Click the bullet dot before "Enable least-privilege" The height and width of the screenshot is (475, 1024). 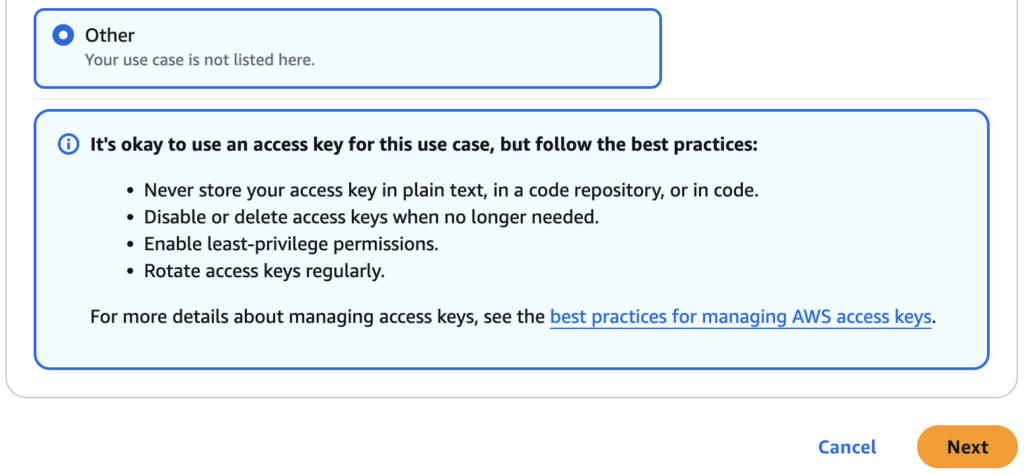pyautogui.click(x=132, y=244)
